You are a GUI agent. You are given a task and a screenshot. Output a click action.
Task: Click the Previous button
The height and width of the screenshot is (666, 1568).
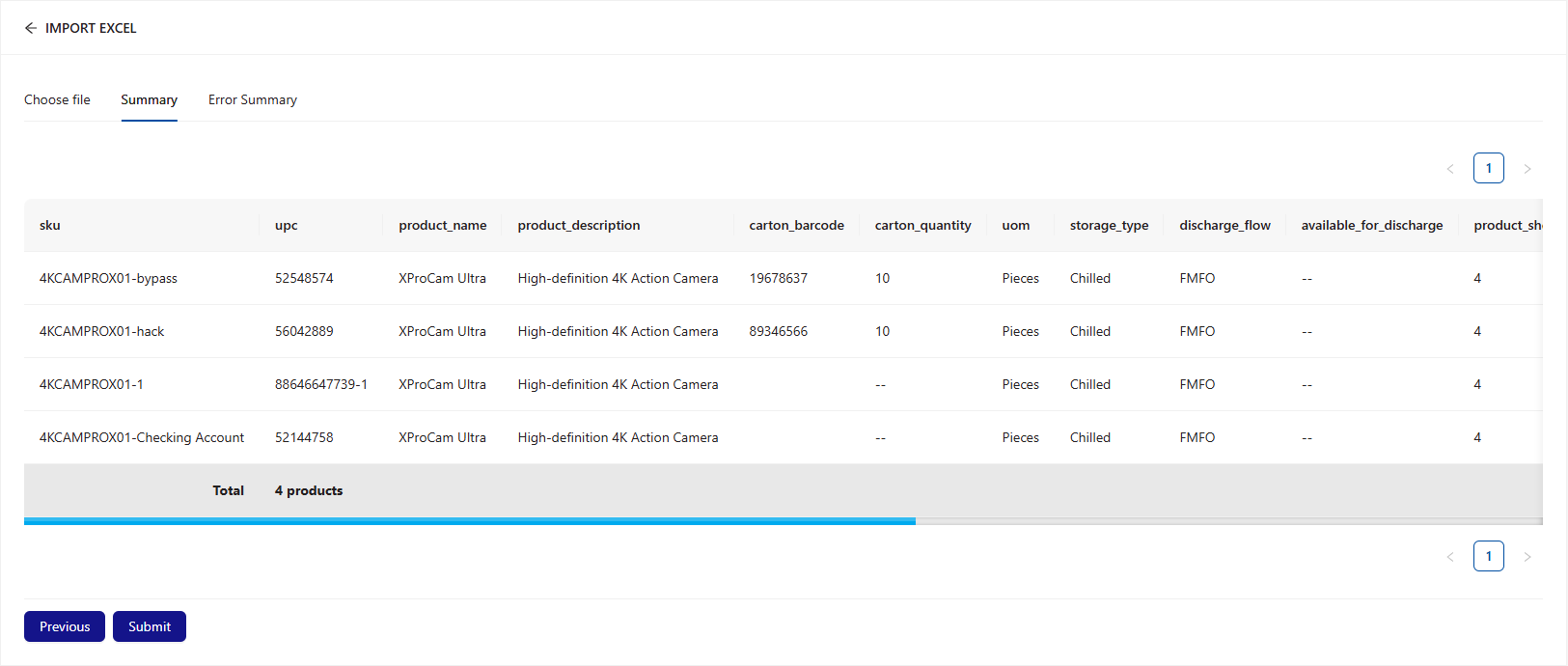65,626
